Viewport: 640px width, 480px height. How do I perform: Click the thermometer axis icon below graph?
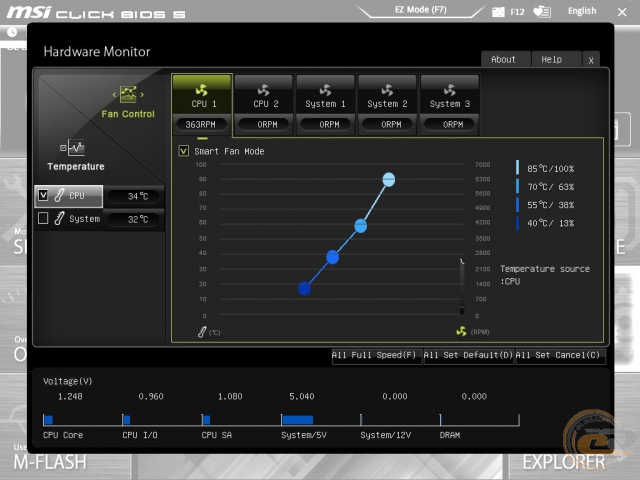coord(202,332)
